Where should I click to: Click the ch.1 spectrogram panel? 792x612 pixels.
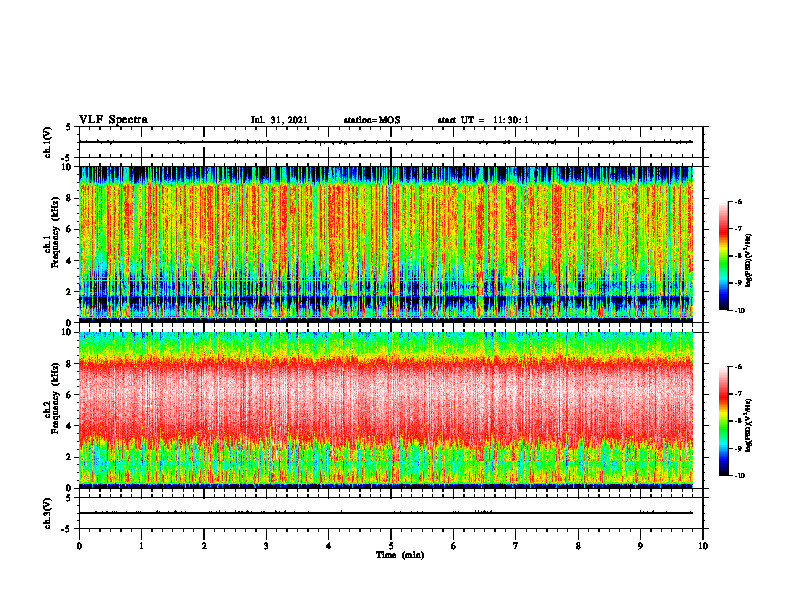tap(385, 244)
